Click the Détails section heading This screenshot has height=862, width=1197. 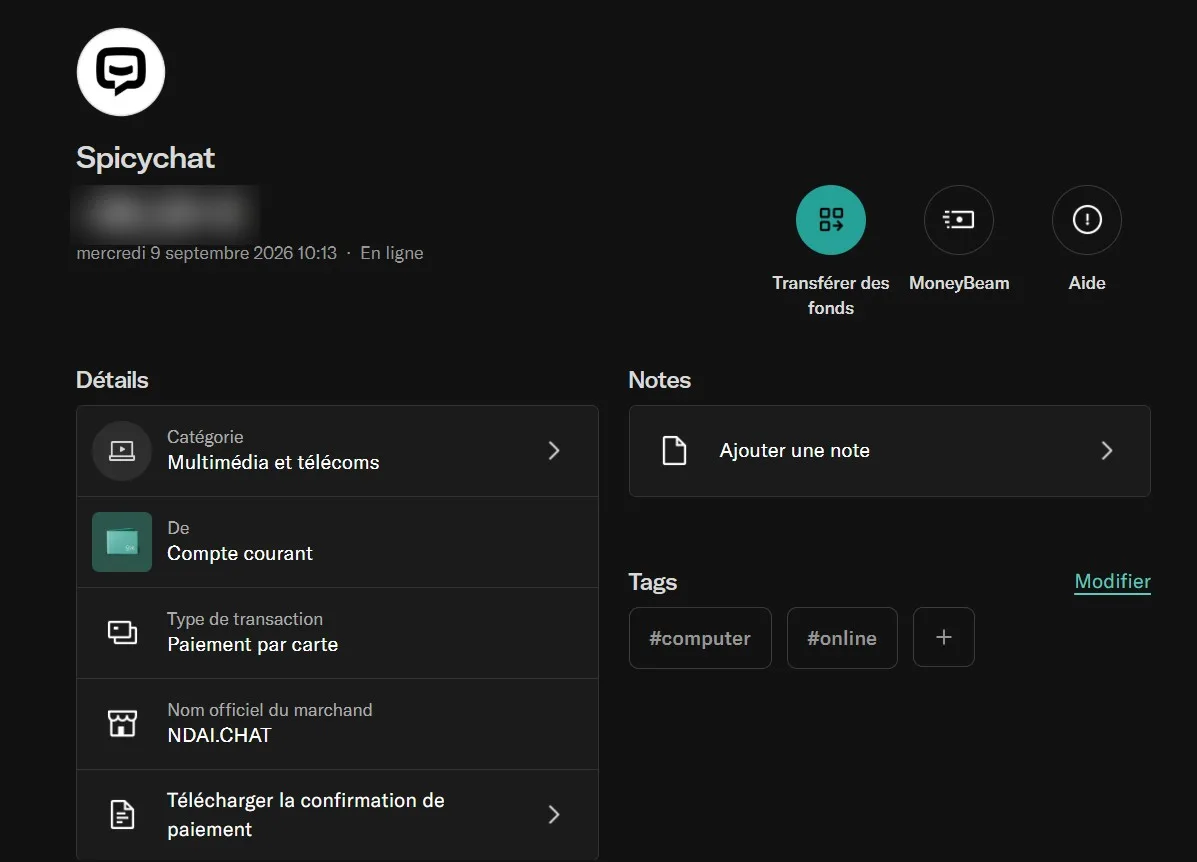pyautogui.click(x=112, y=380)
